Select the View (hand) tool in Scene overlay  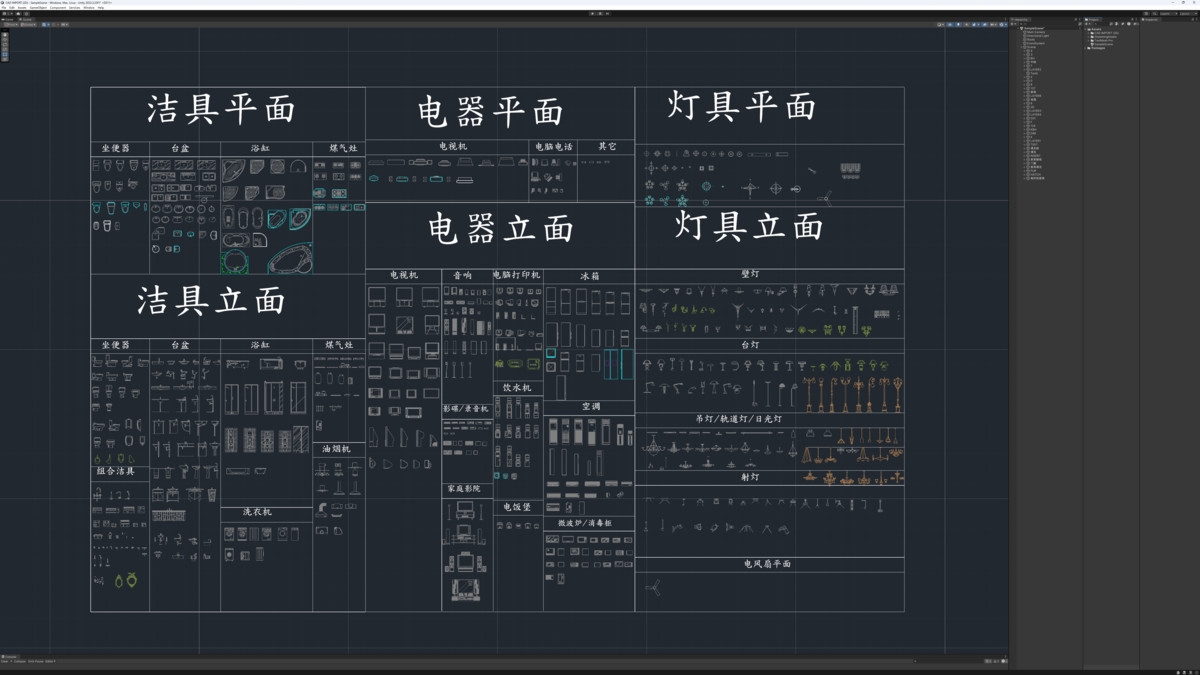[x=5, y=35]
